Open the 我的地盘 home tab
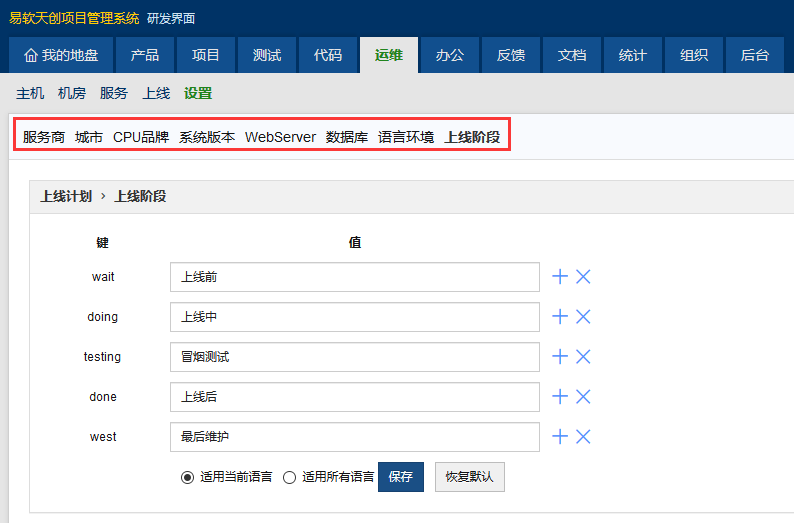794x523 pixels. click(x=61, y=55)
